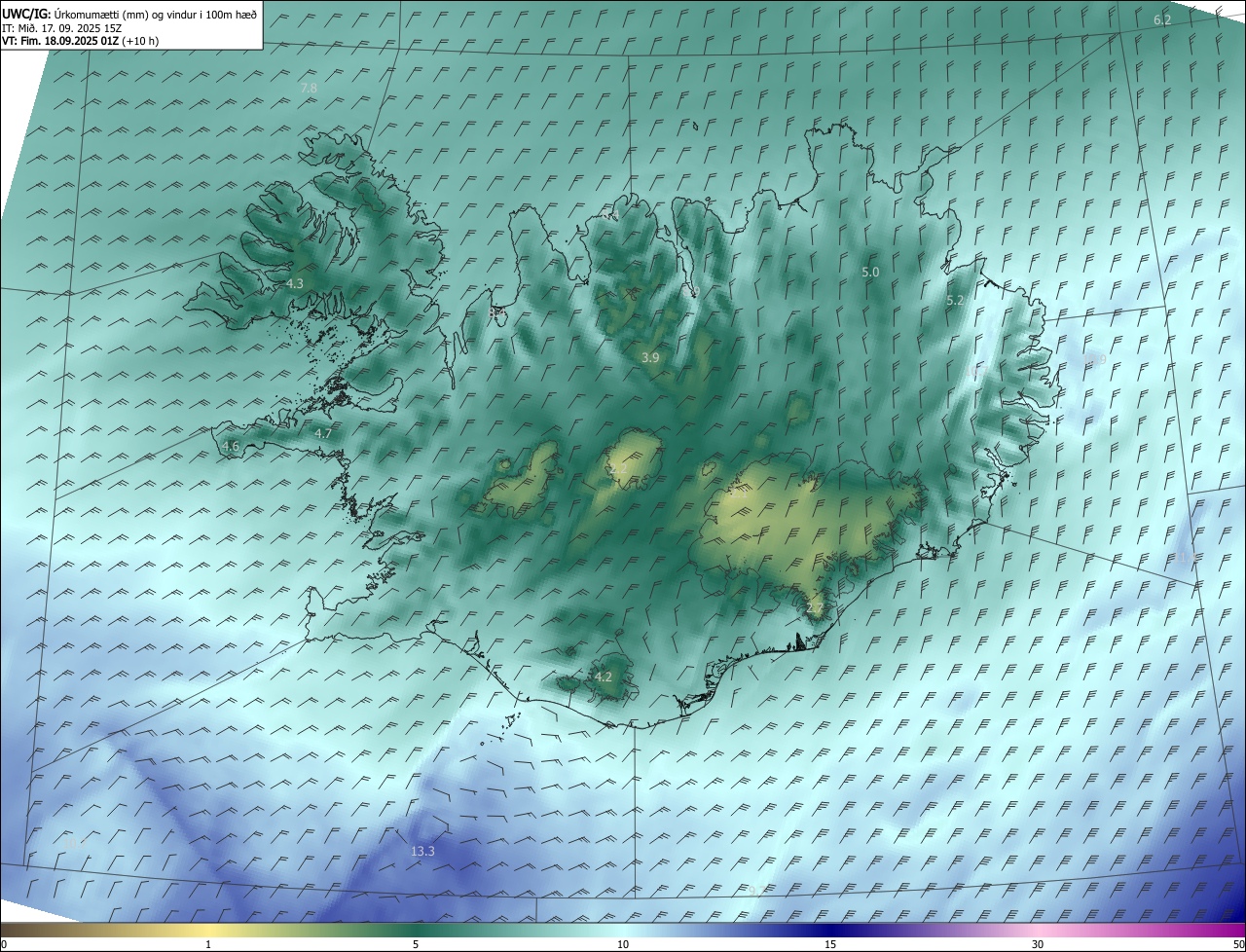The image size is (1246, 952).
Task: Click the '1' tick on the colour scale
Action: point(208,944)
